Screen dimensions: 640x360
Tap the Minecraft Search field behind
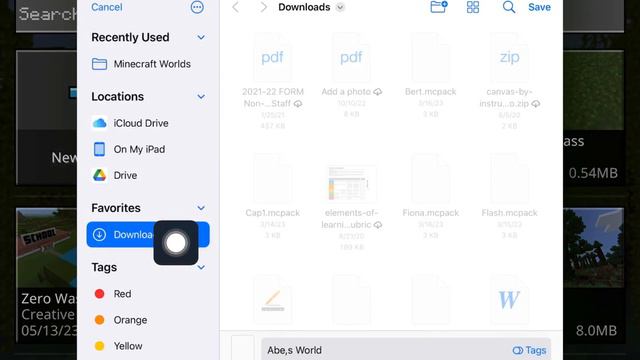[47, 15]
